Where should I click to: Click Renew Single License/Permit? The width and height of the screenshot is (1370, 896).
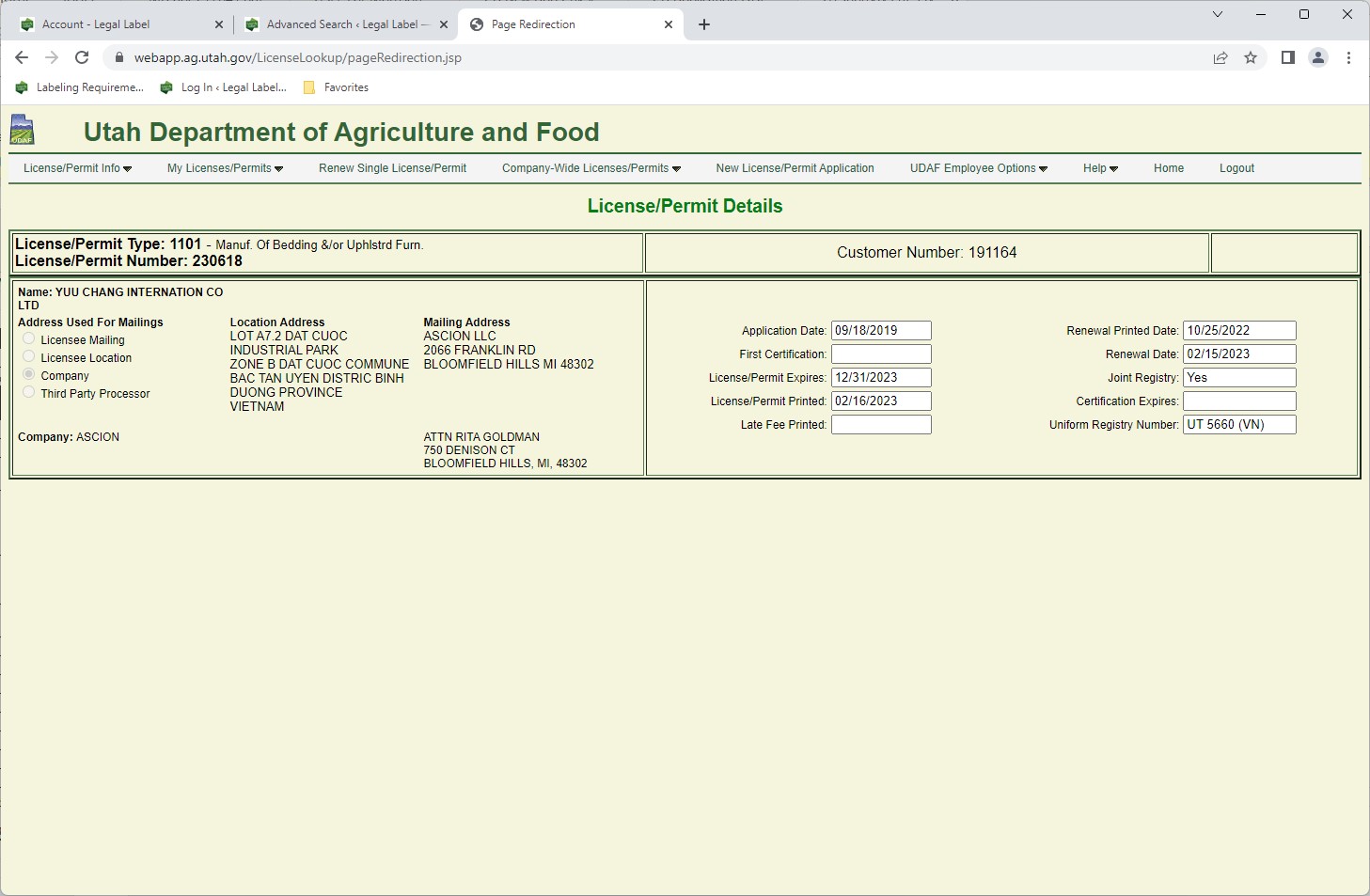tap(392, 168)
